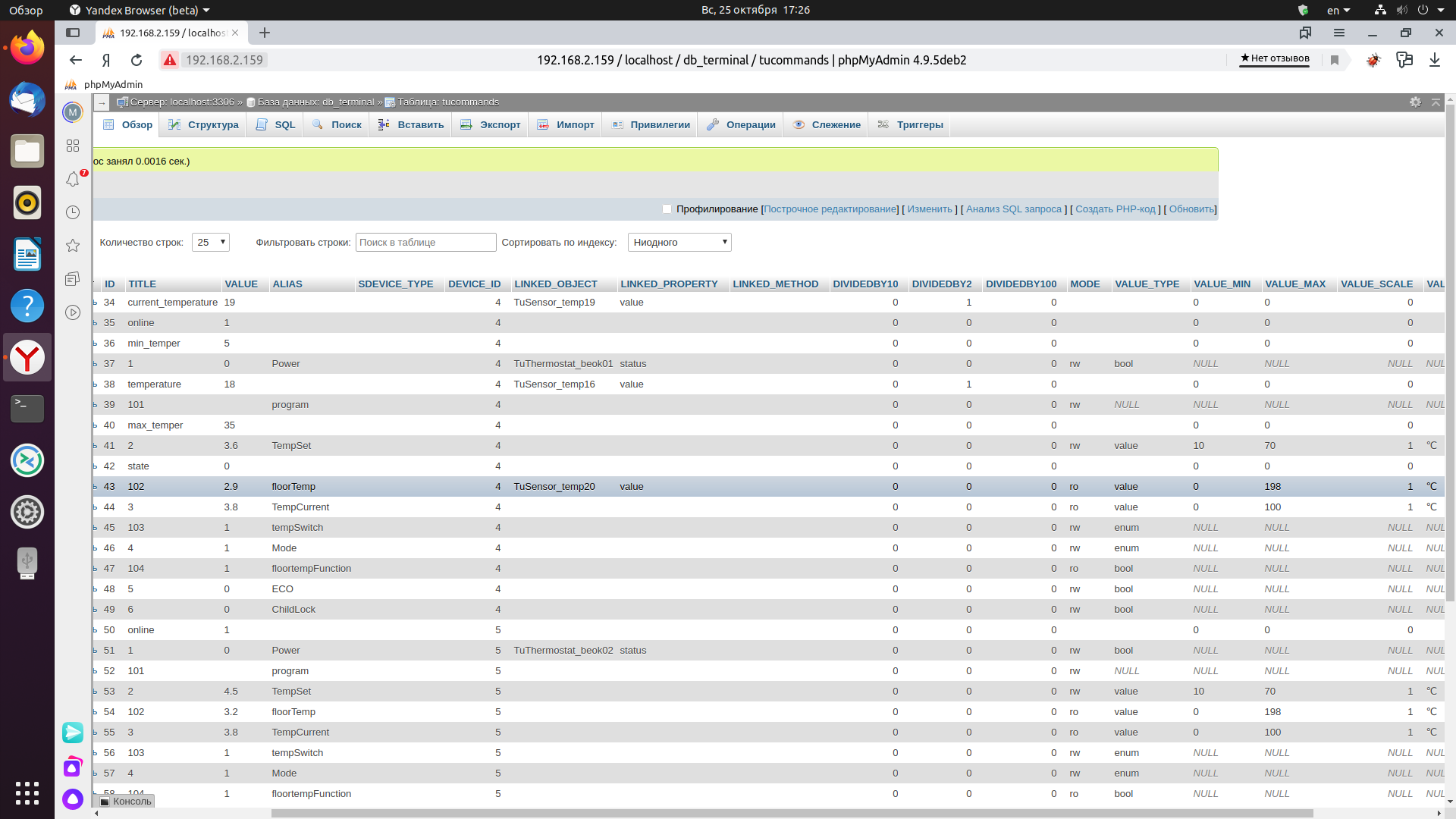
Task: Collapse the top panel with the chevron icon
Action: click(x=1436, y=102)
